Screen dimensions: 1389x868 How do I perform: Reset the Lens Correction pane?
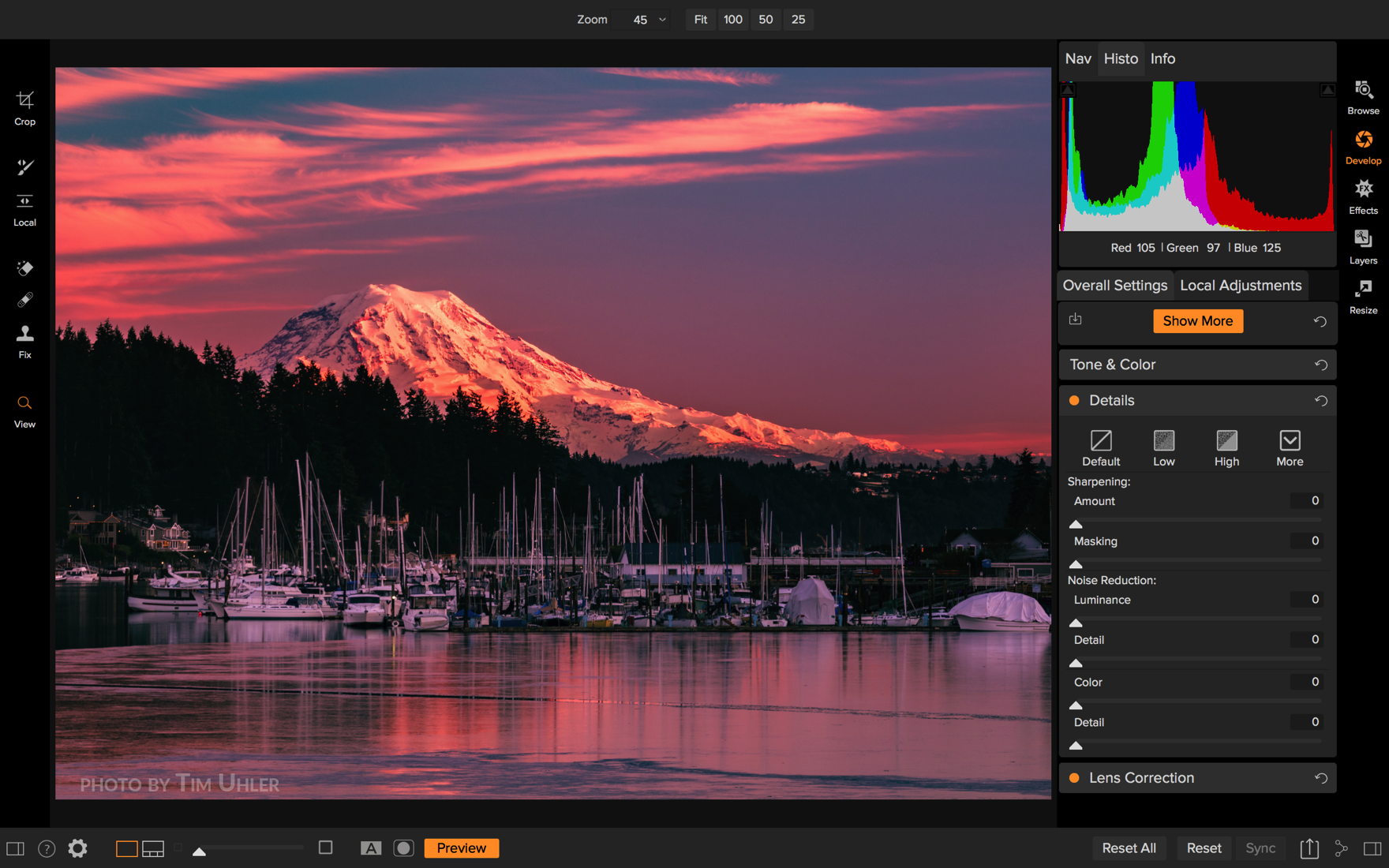1320,778
